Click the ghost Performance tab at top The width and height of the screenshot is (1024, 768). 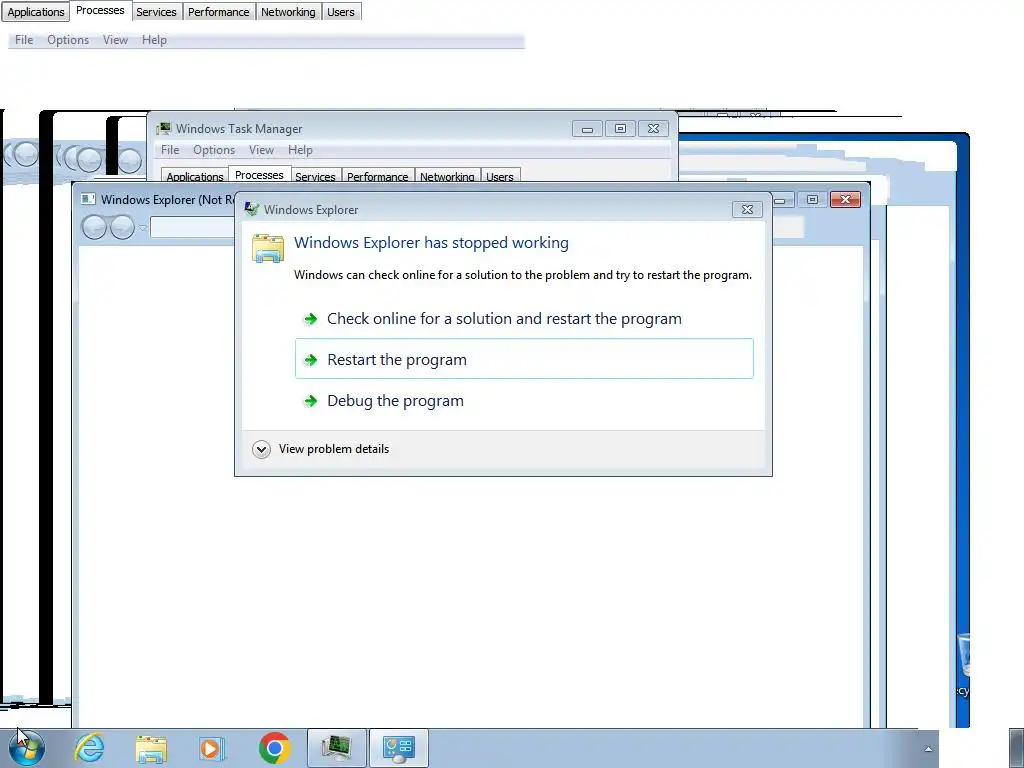coord(219,12)
